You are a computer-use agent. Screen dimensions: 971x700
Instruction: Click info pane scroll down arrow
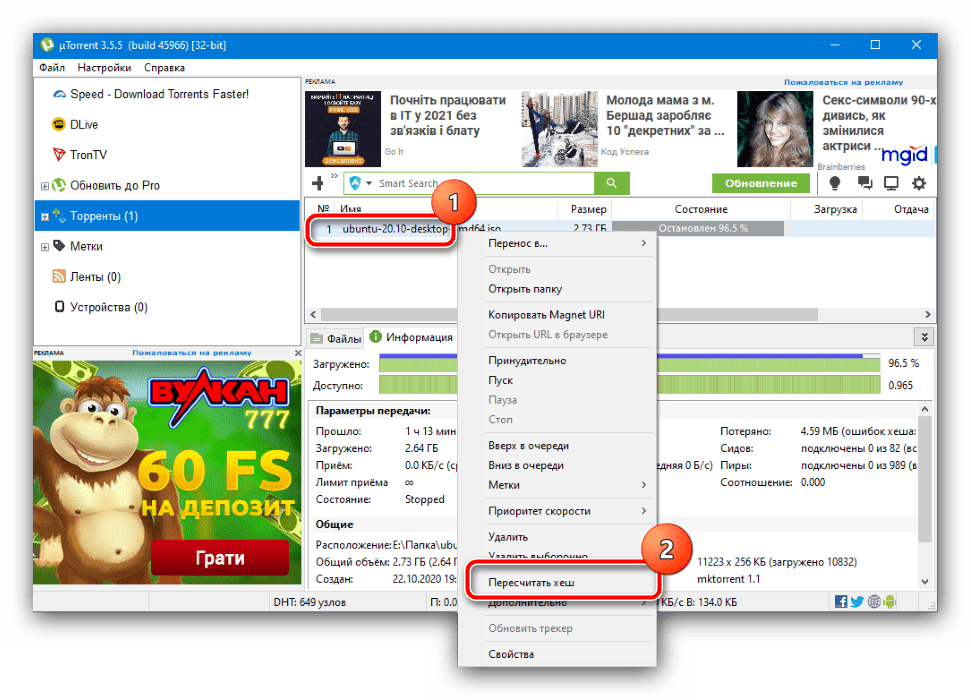[925, 582]
